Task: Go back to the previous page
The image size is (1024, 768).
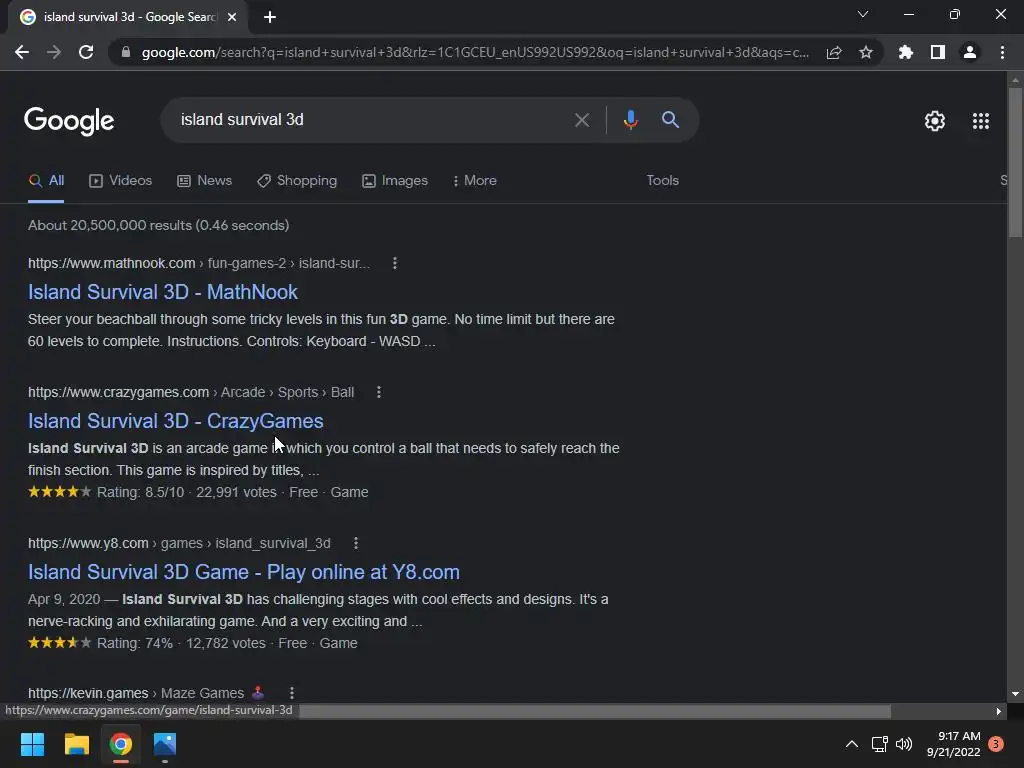Action: 22,52
